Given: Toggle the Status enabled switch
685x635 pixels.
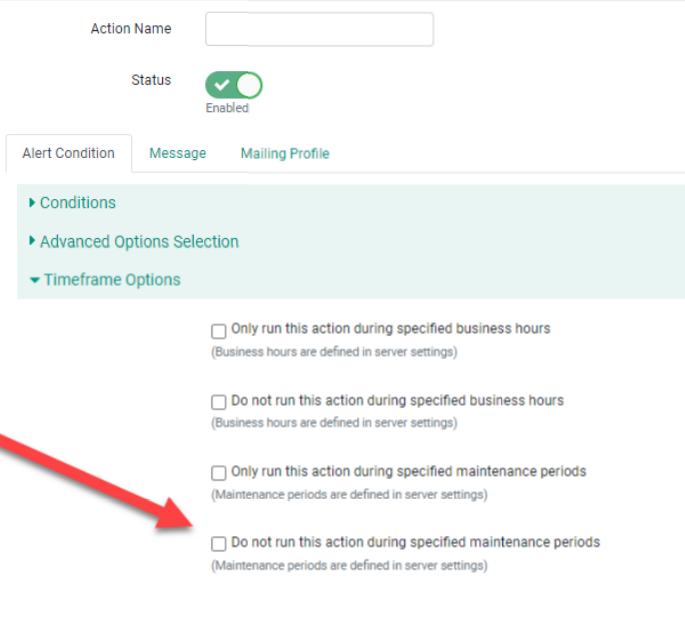Looking at the screenshot, I should (234, 85).
